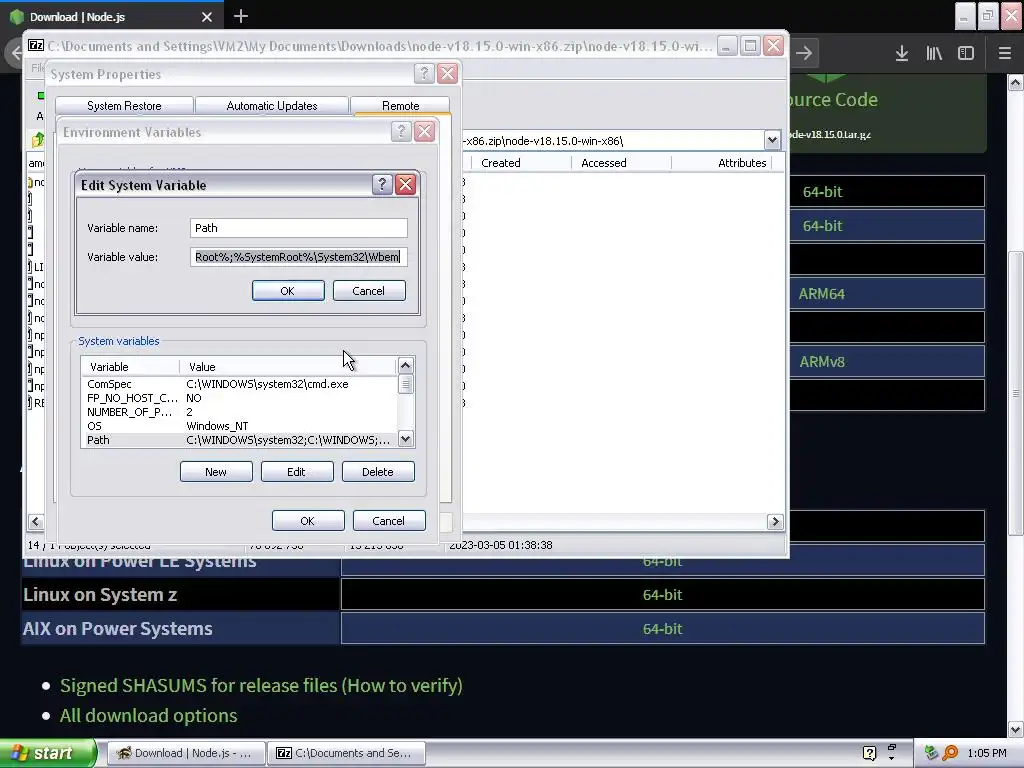
Task: Open help in System Properties window
Action: pyautogui.click(x=424, y=74)
